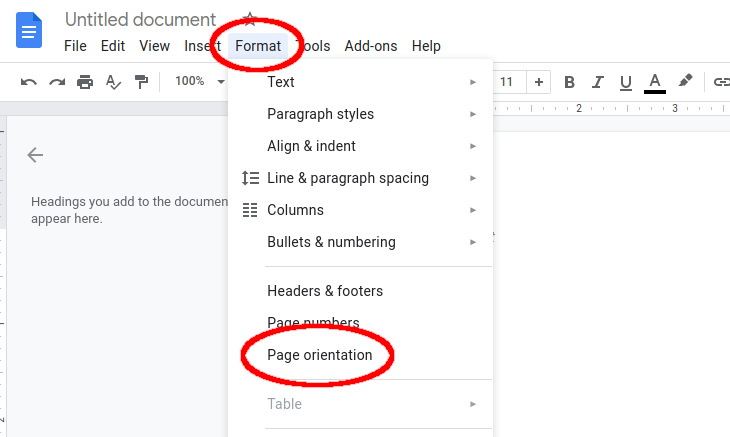Image resolution: width=730 pixels, height=437 pixels.
Task: Increase font size with plus button
Action: tap(539, 82)
